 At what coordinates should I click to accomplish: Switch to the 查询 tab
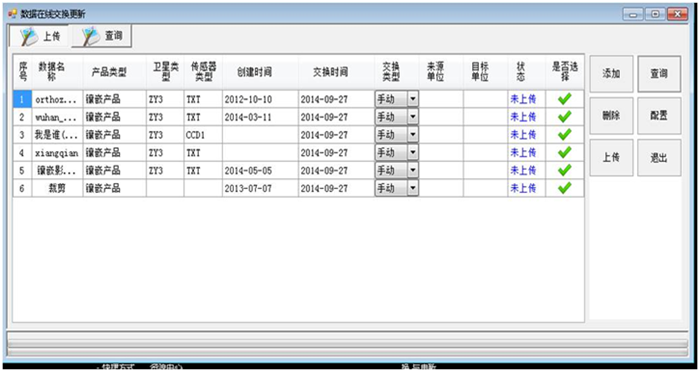pyautogui.click(x=101, y=36)
